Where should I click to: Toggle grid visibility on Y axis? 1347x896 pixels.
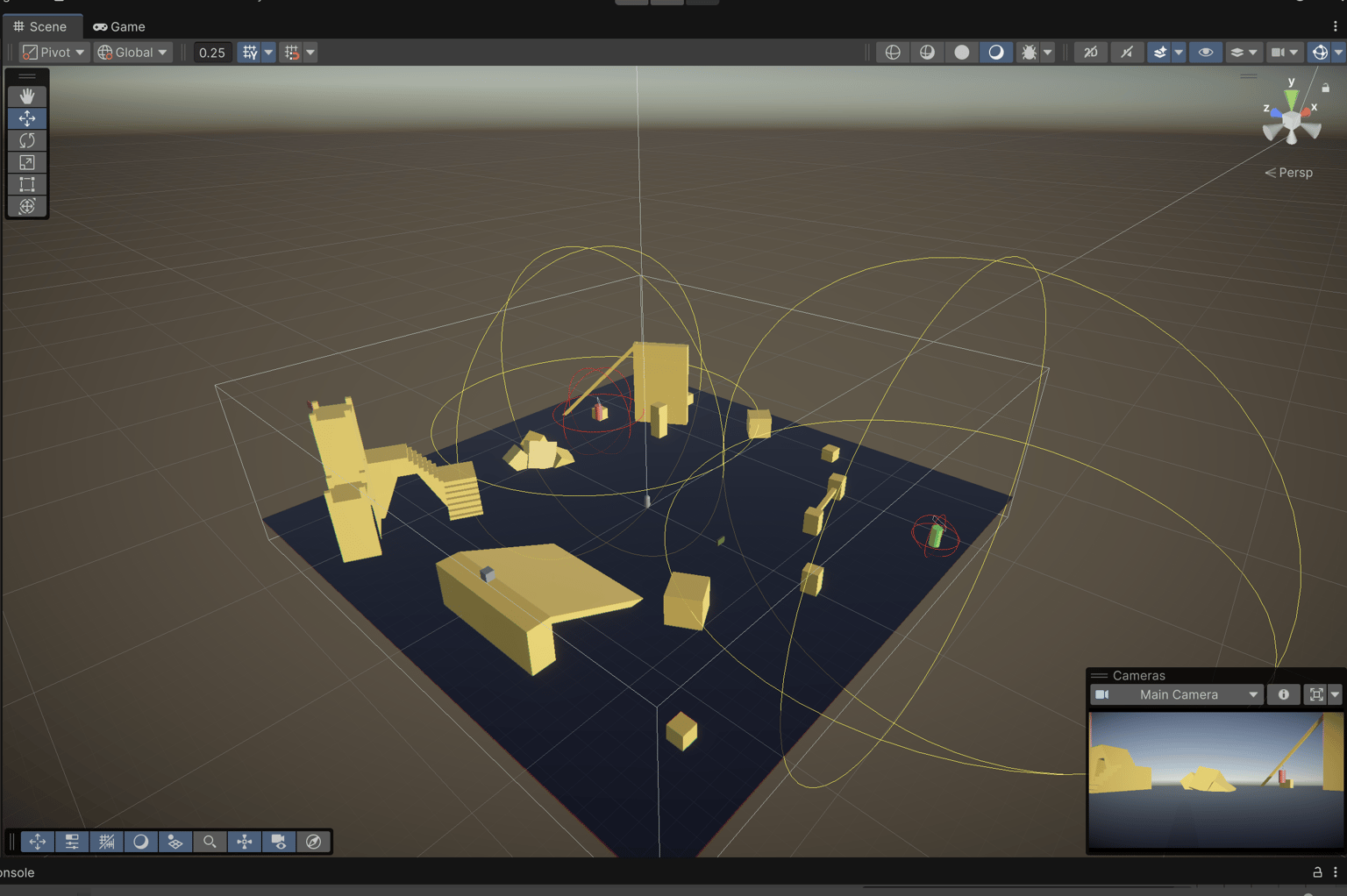point(250,53)
